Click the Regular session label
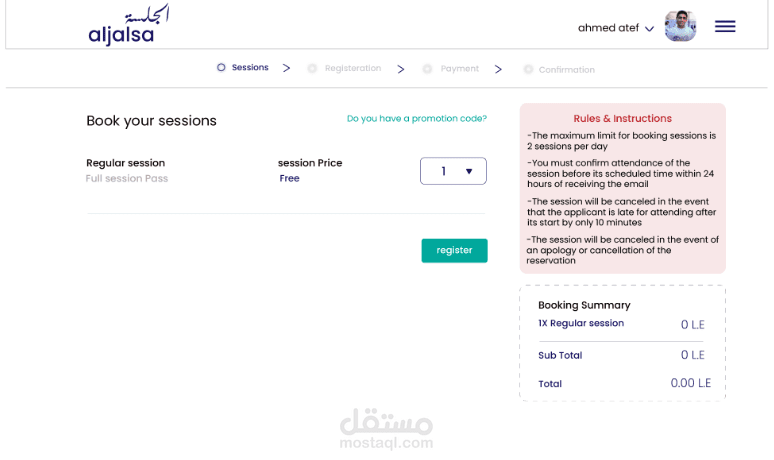This screenshot has width=774, height=460. (x=125, y=163)
